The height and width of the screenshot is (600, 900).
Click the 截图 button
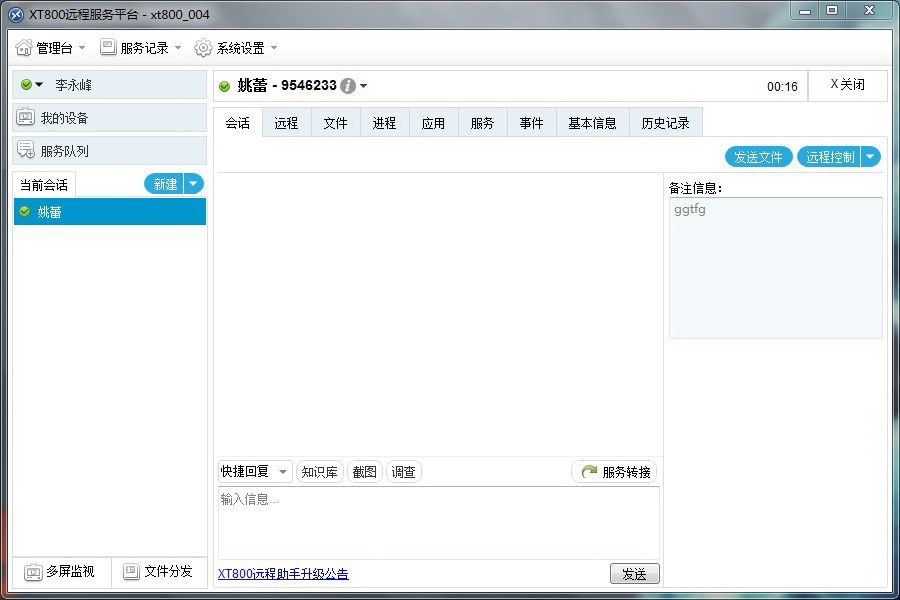point(364,471)
